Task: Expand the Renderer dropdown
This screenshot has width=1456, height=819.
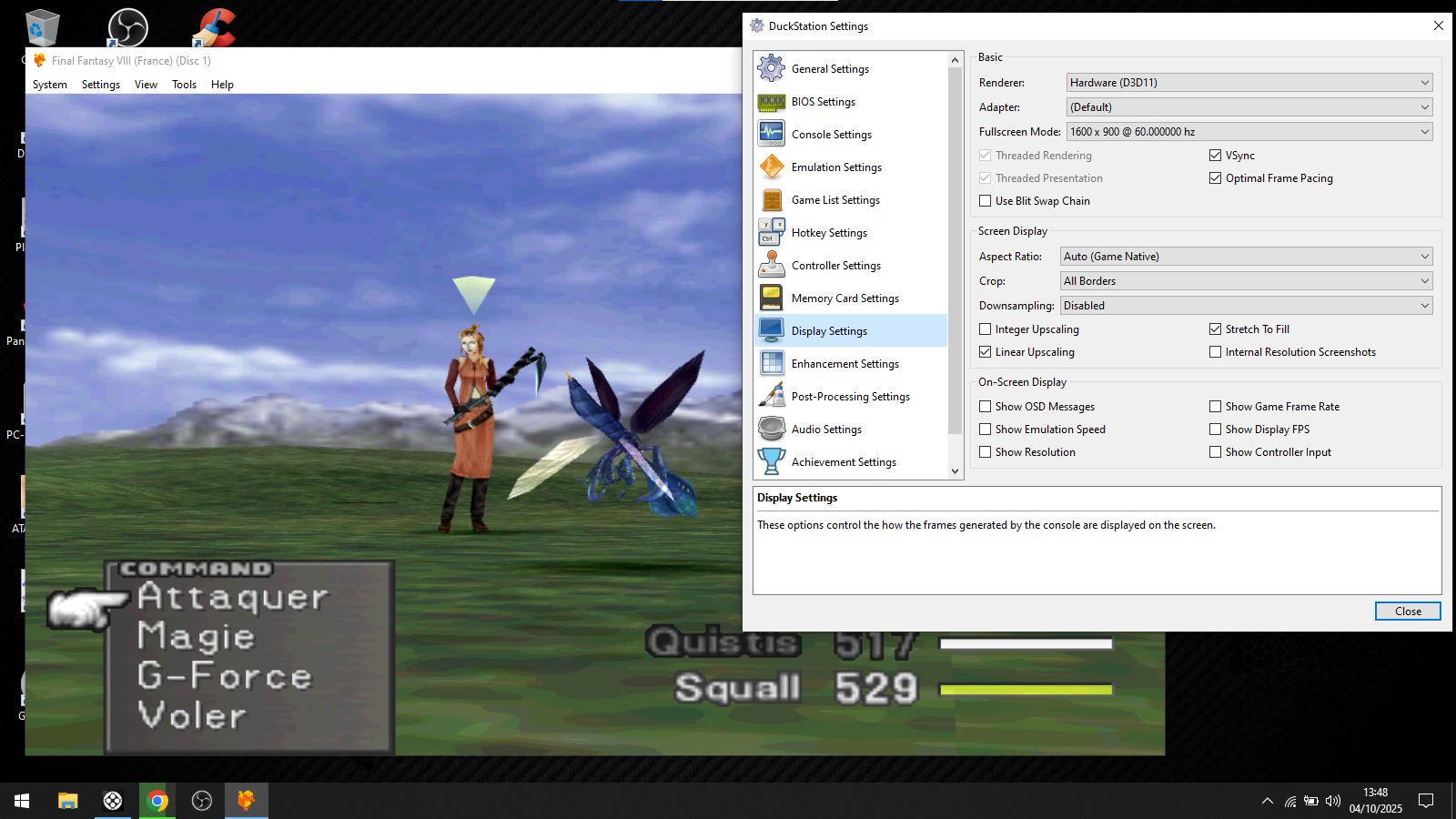Action: (x=1249, y=83)
